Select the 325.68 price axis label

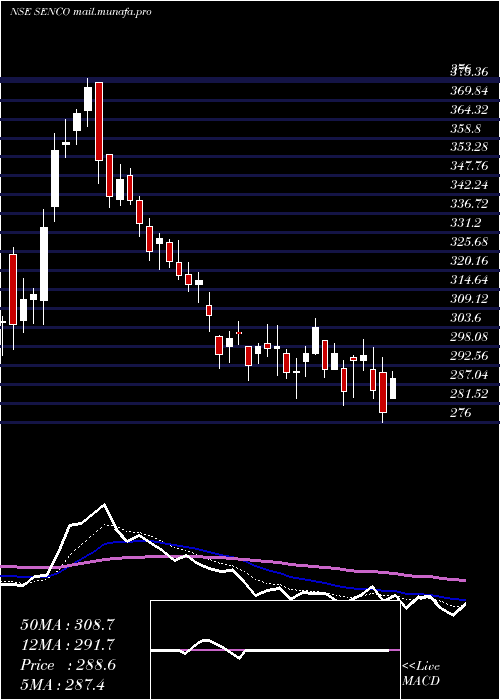(x=469, y=242)
